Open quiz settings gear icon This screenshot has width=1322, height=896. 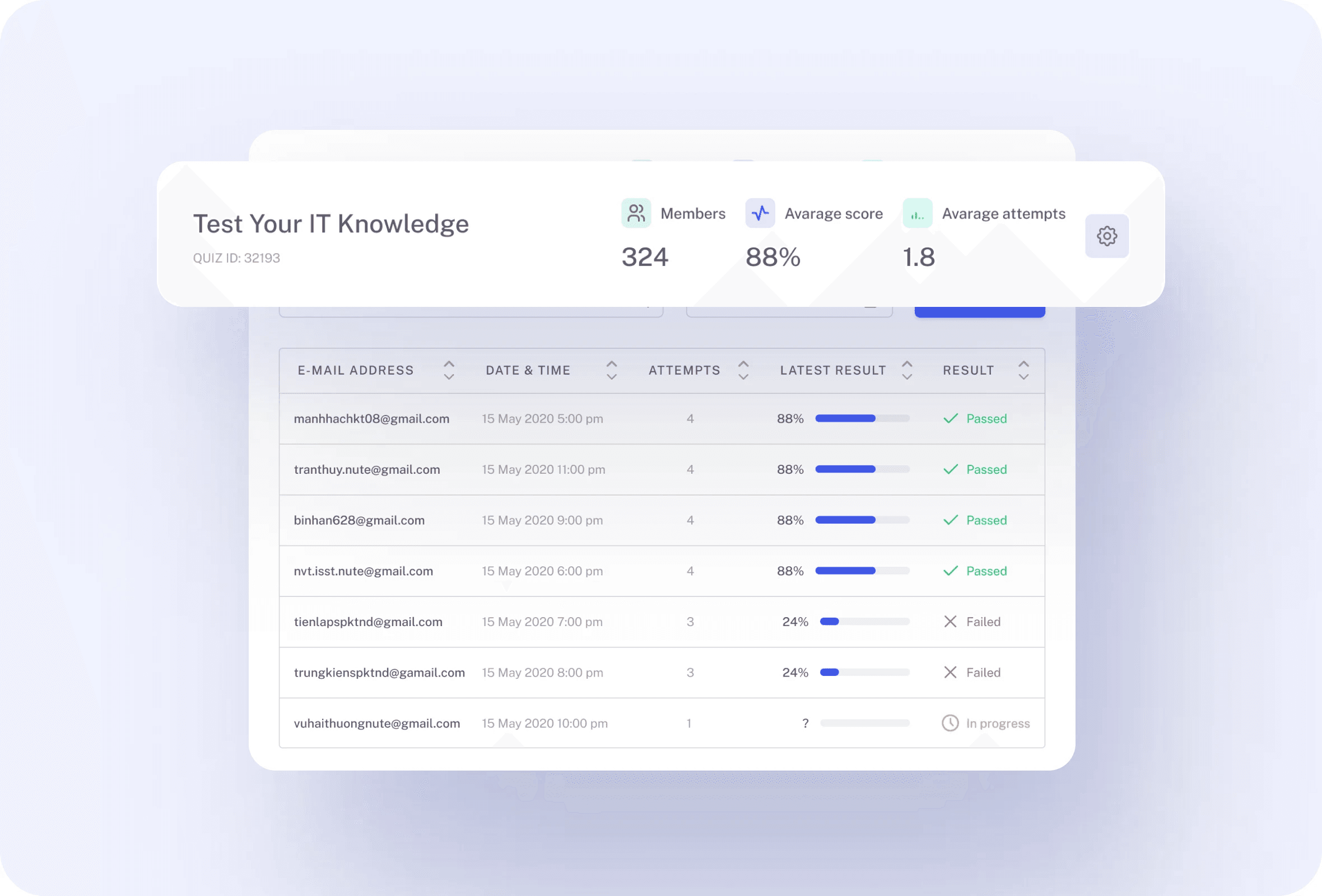click(x=1106, y=236)
